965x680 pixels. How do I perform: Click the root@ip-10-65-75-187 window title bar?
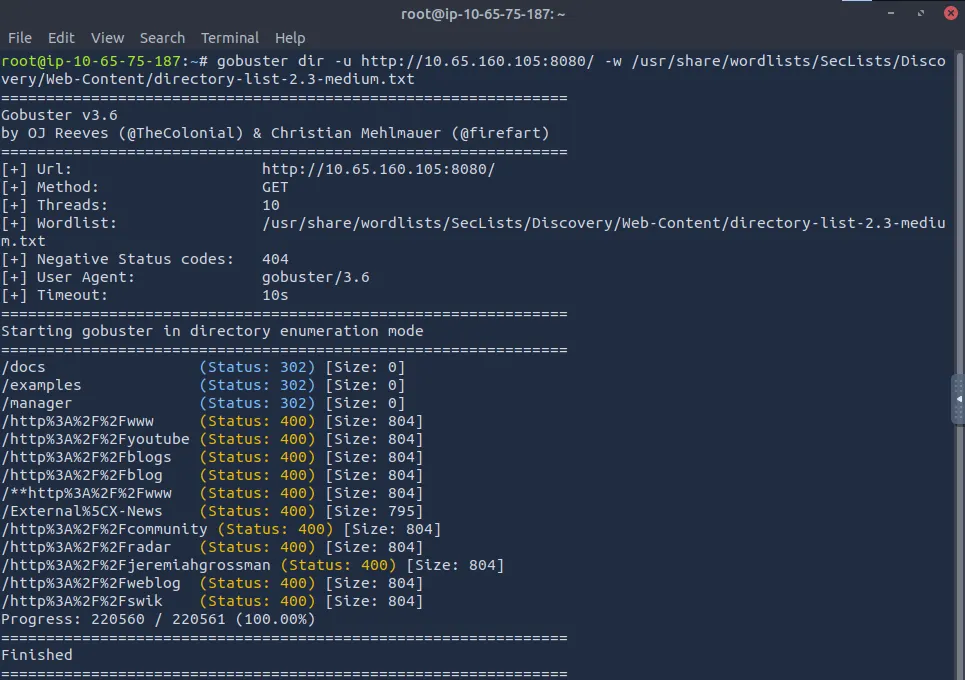(x=482, y=13)
